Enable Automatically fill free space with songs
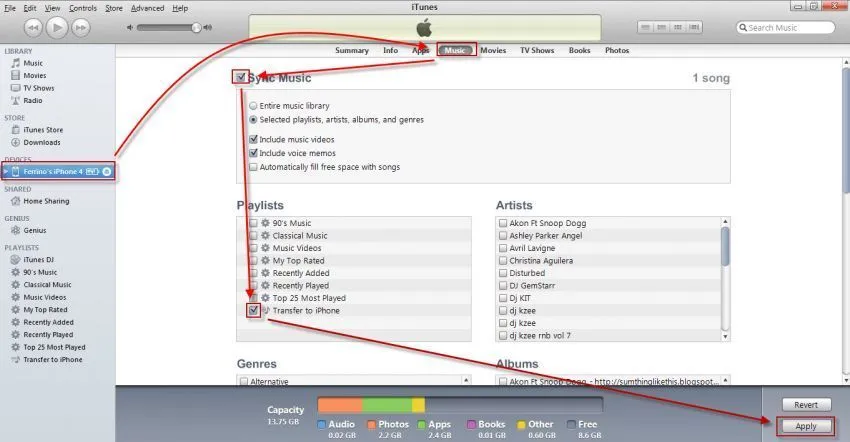 [253, 167]
